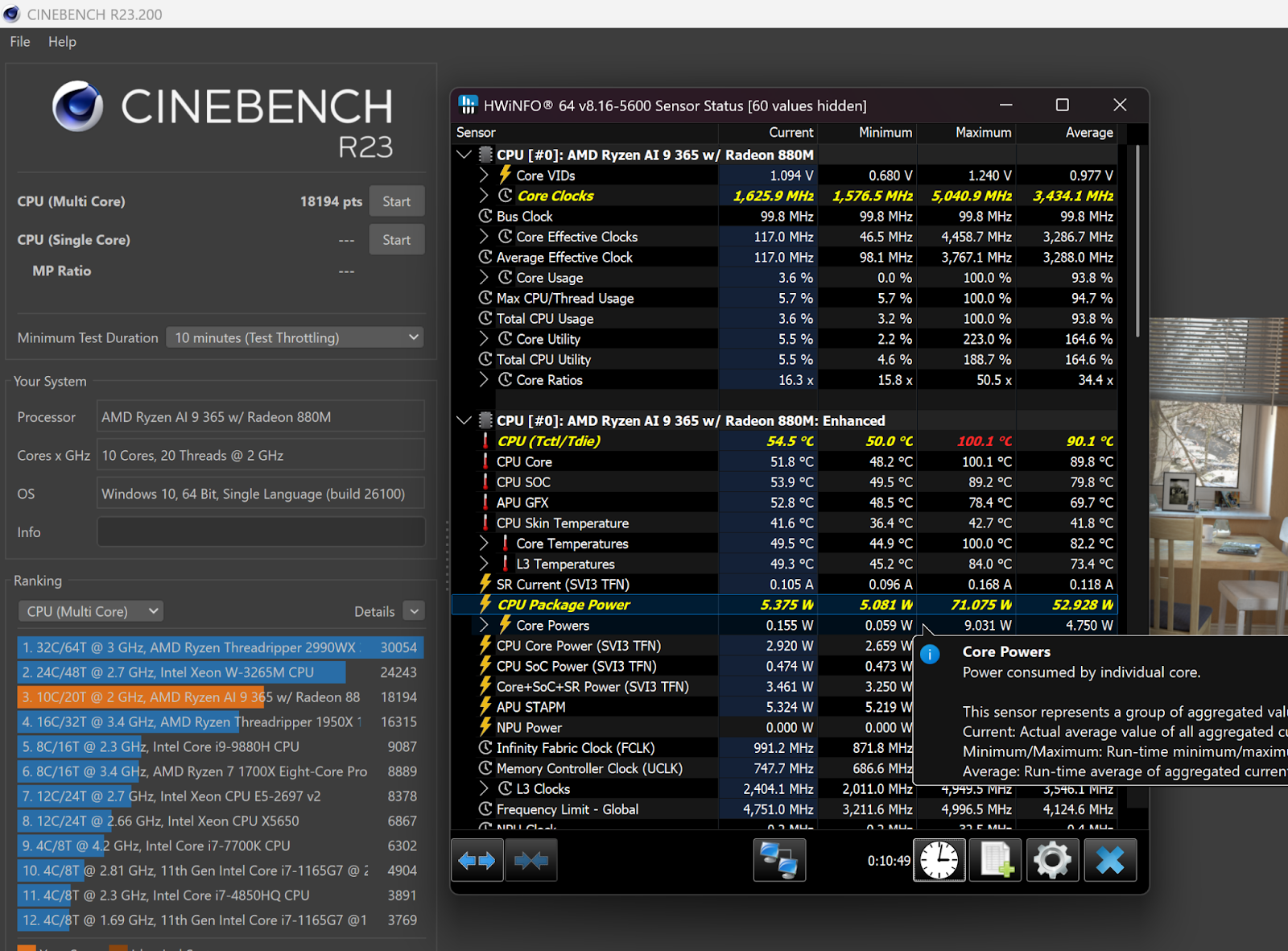Image resolution: width=1288 pixels, height=951 pixels.
Task: Click the clock icon next to Bus Clock
Action: pyautogui.click(x=485, y=216)
